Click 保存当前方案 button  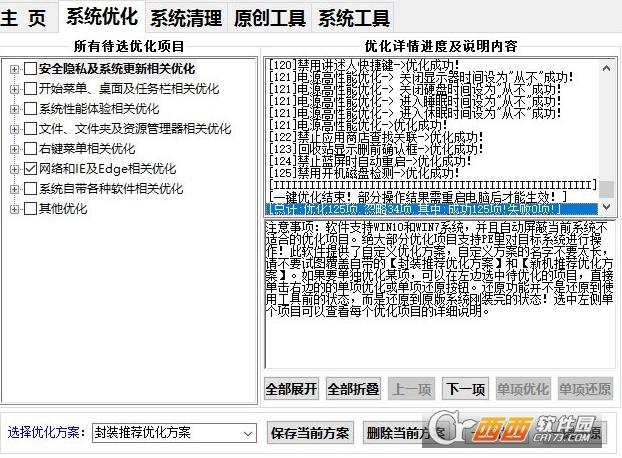(310, 433)
